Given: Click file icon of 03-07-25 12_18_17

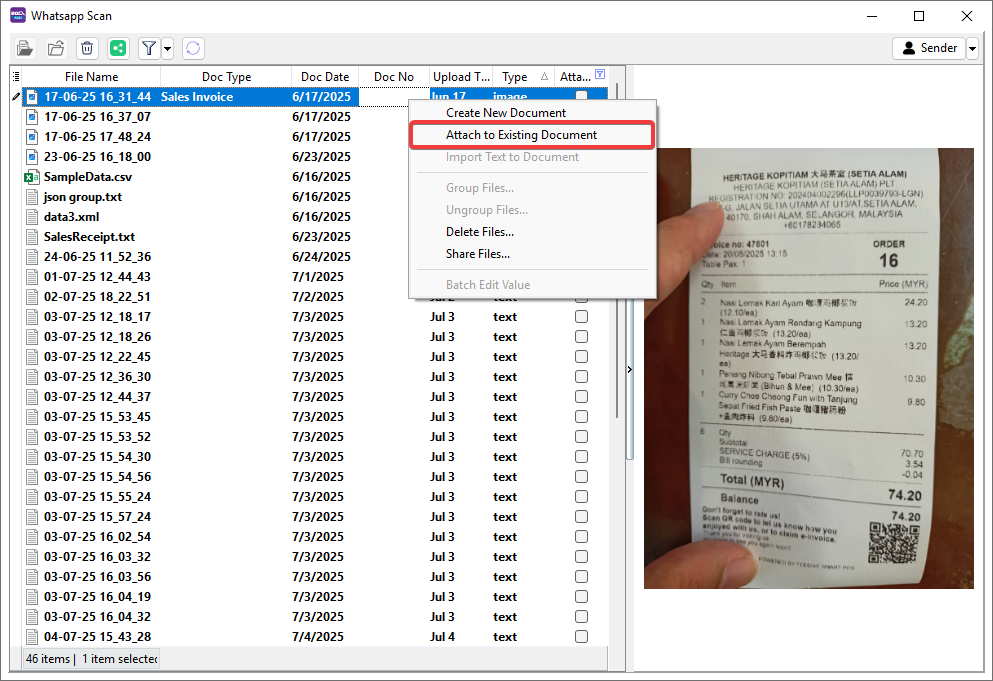Looking at the screenshot, I should coord(32,317).
